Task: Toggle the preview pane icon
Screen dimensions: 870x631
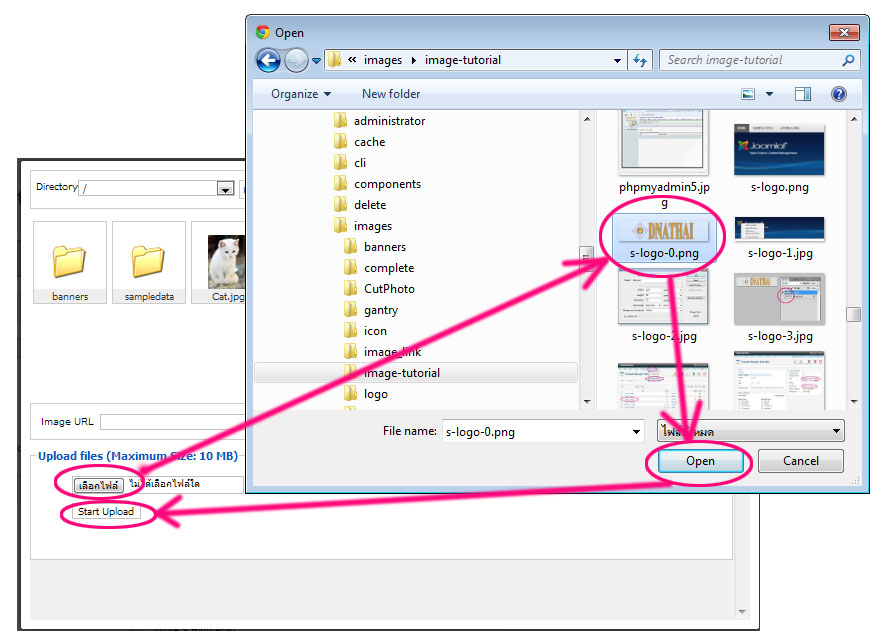Action: pos(802,94)
